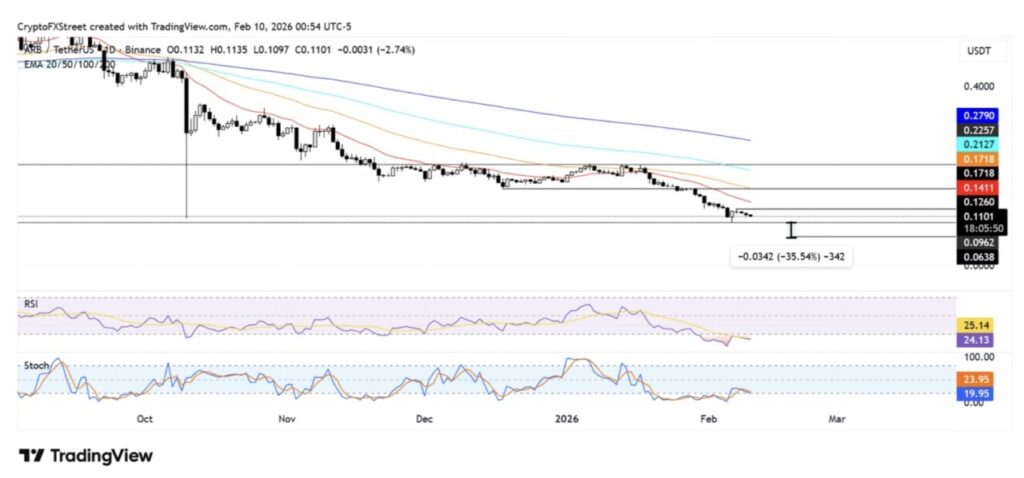Image resolution: width=1024 pixels, height=478 pixels.
Task: Click the price range measurement bracket icon
Action: [x=791, y=230]
